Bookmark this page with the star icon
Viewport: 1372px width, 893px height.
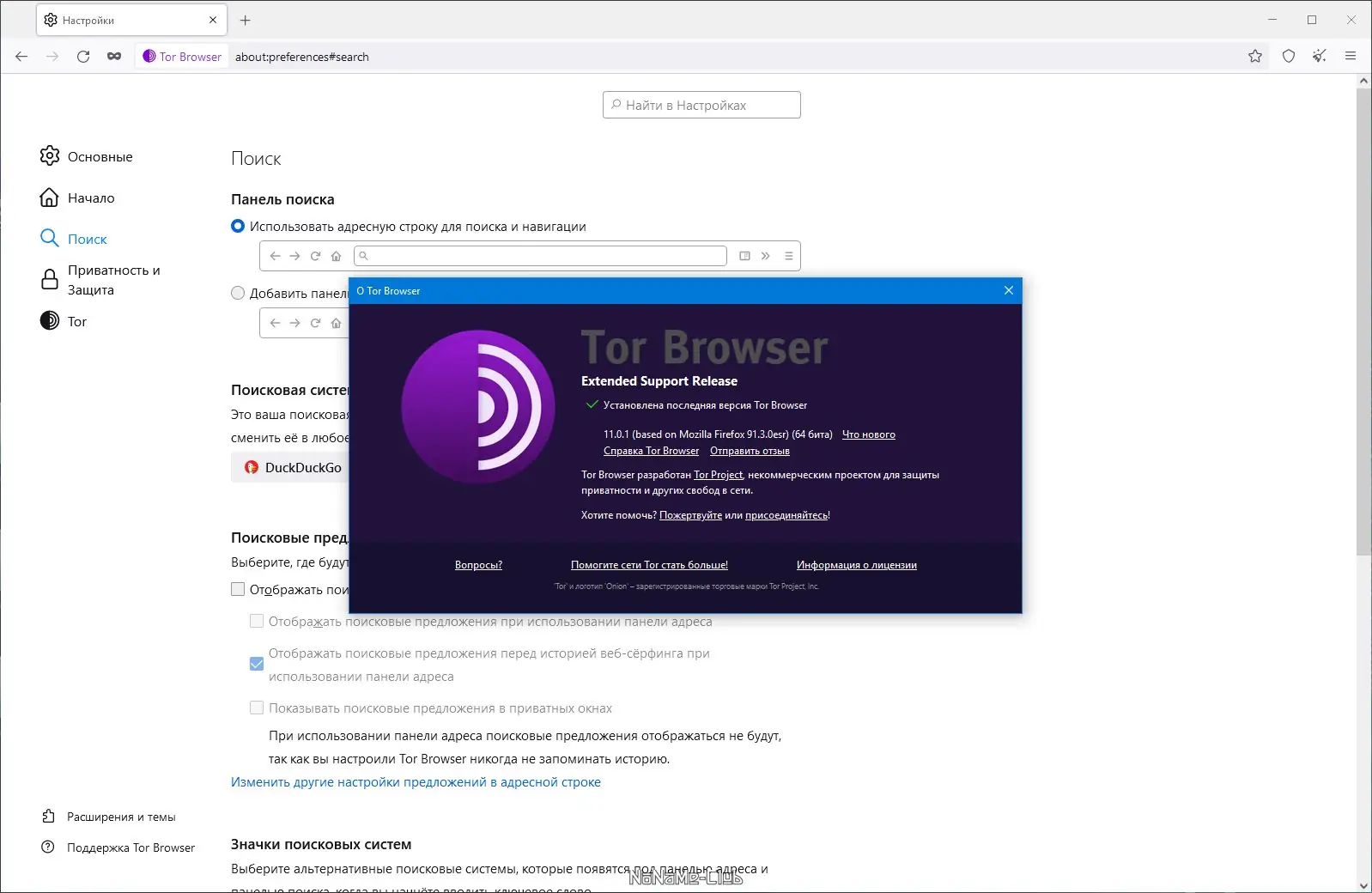point(1255,57)
